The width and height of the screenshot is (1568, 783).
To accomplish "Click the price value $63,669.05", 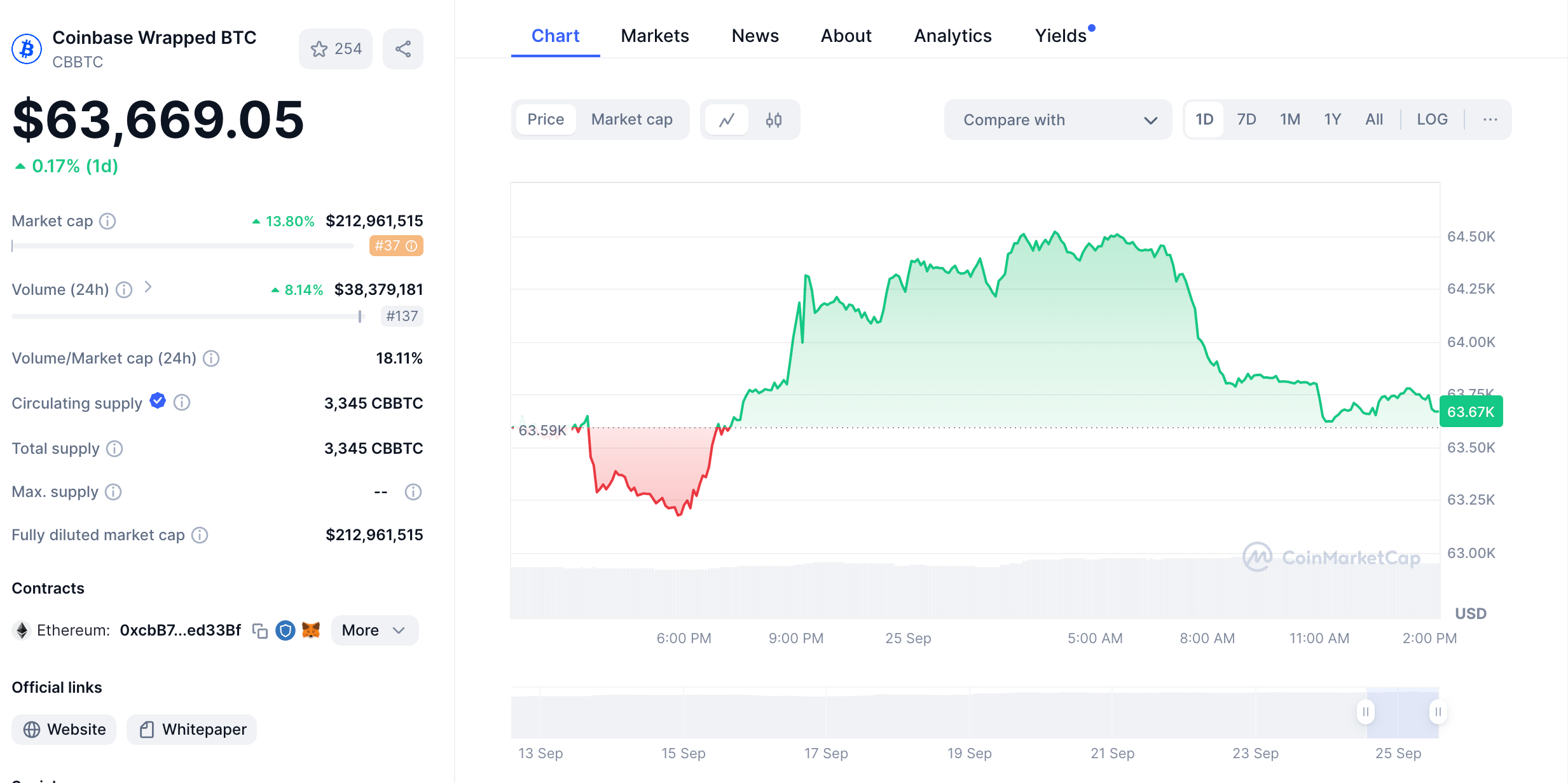I will pos(158,119).
